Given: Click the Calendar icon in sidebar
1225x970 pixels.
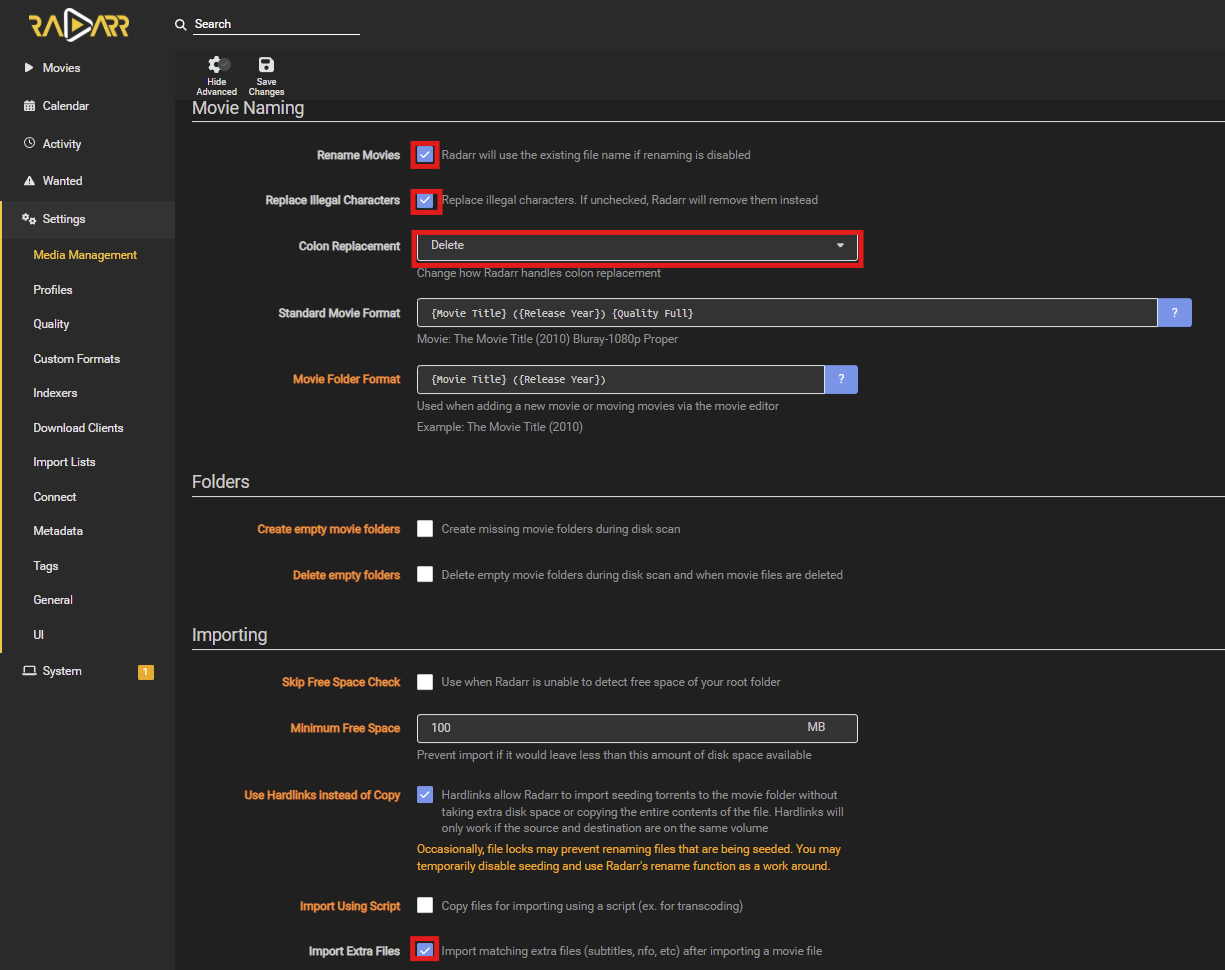Looking at the screenshot, I should pos(29,106).
